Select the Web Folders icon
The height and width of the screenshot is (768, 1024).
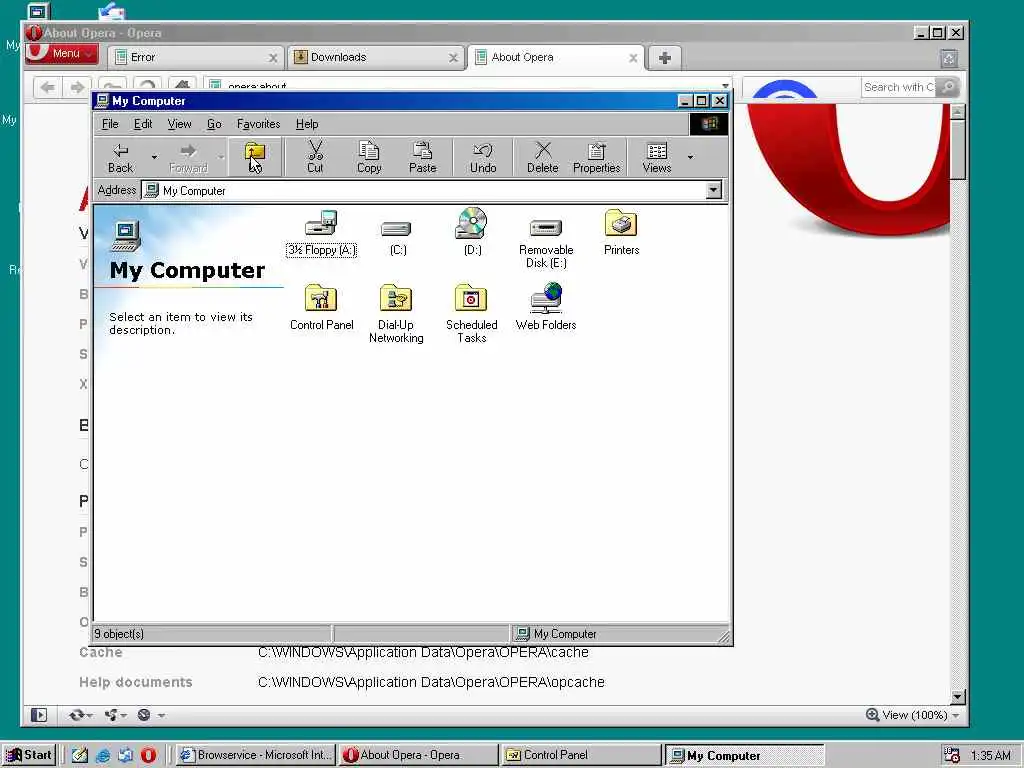point(546,308)
